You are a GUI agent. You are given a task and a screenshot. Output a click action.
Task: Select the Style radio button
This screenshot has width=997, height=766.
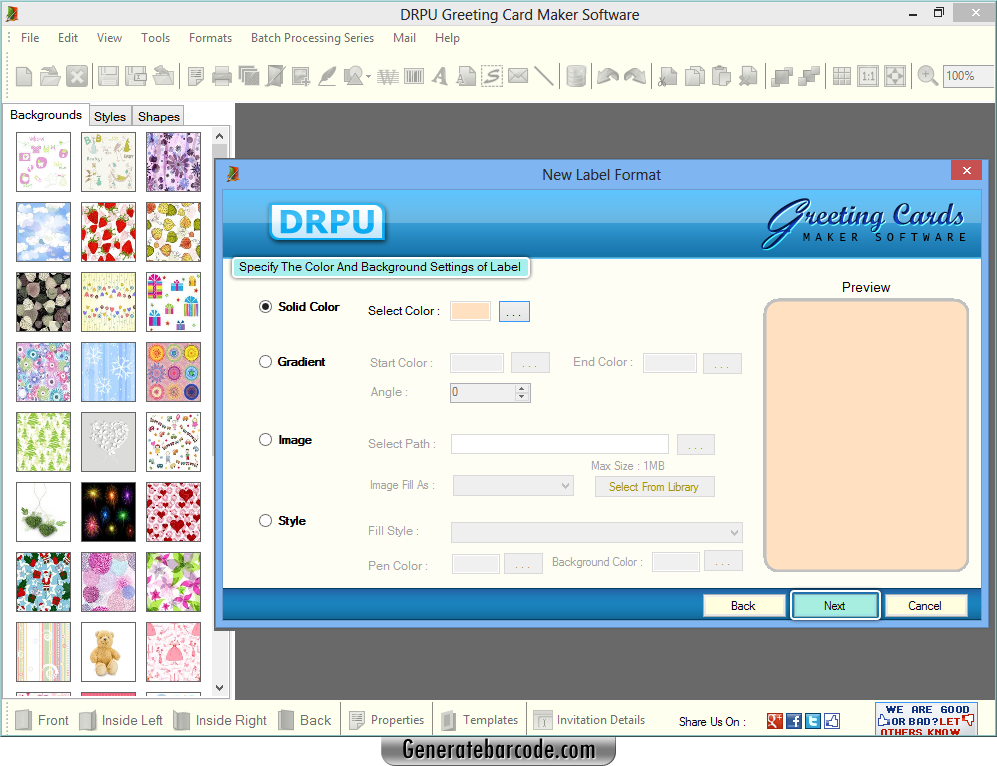(x=265, y=520)
